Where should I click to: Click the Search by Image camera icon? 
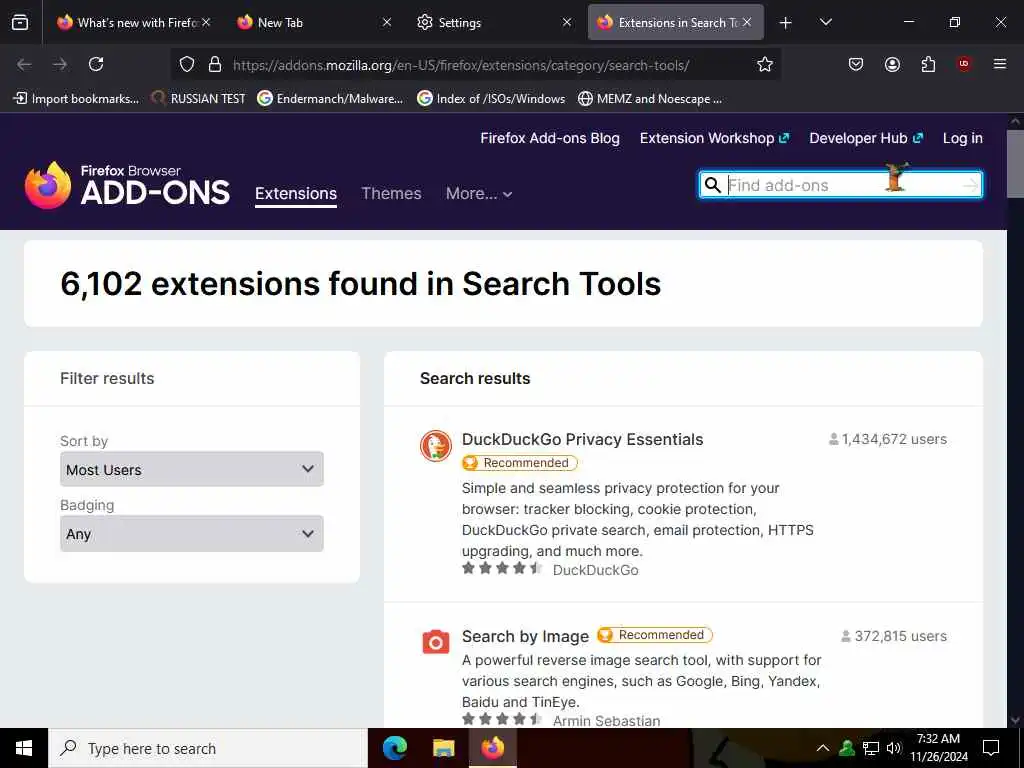tap(436, 642)
